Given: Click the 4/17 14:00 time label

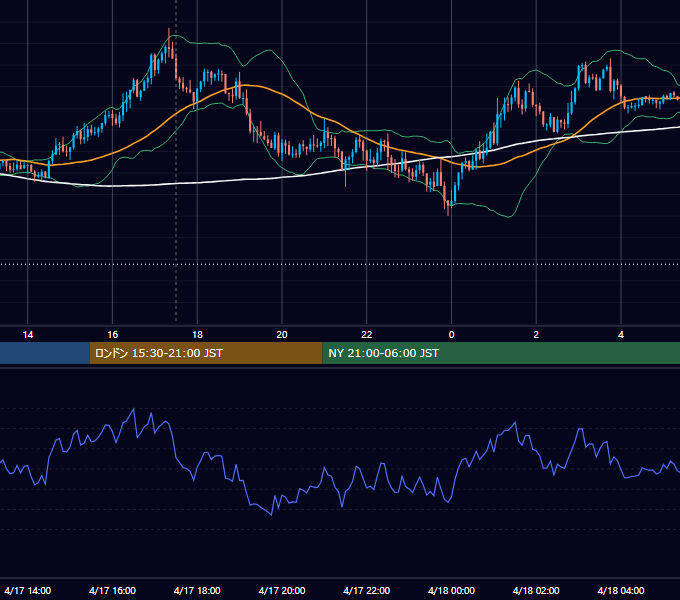Looking at the screenshot, I should 28,590.
